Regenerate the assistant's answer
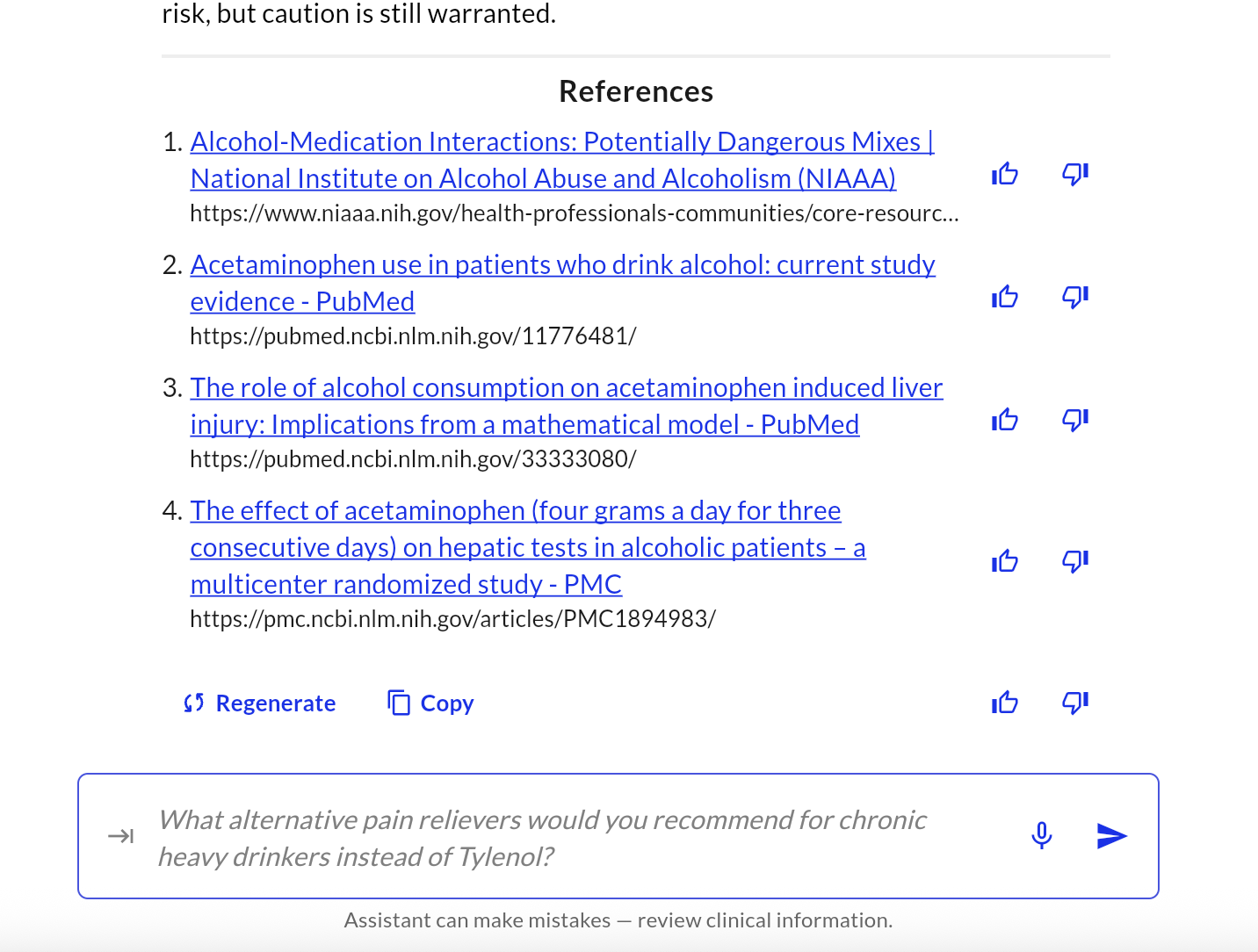The width and height of the screenshot is (1258, 952). tap(259, 703)
